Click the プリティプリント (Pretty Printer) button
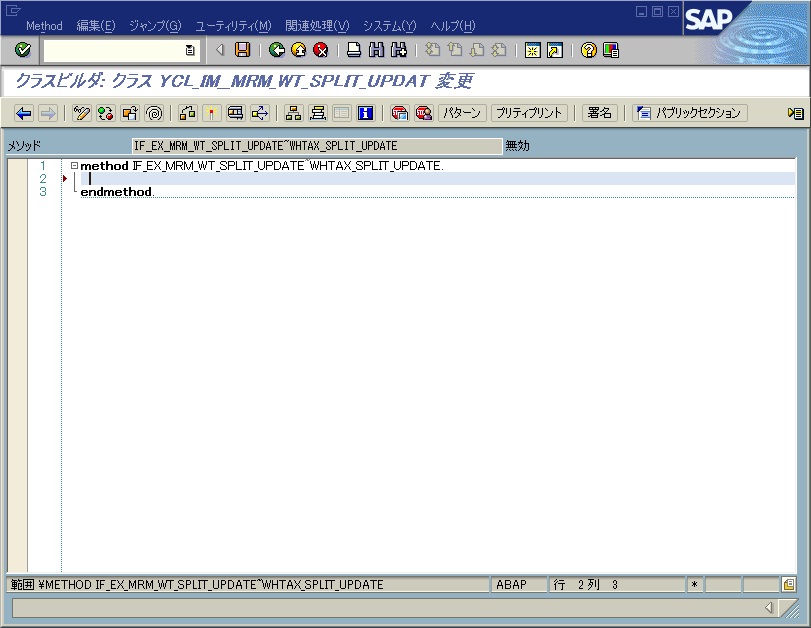The image size is (811, 628). [531, 113]
